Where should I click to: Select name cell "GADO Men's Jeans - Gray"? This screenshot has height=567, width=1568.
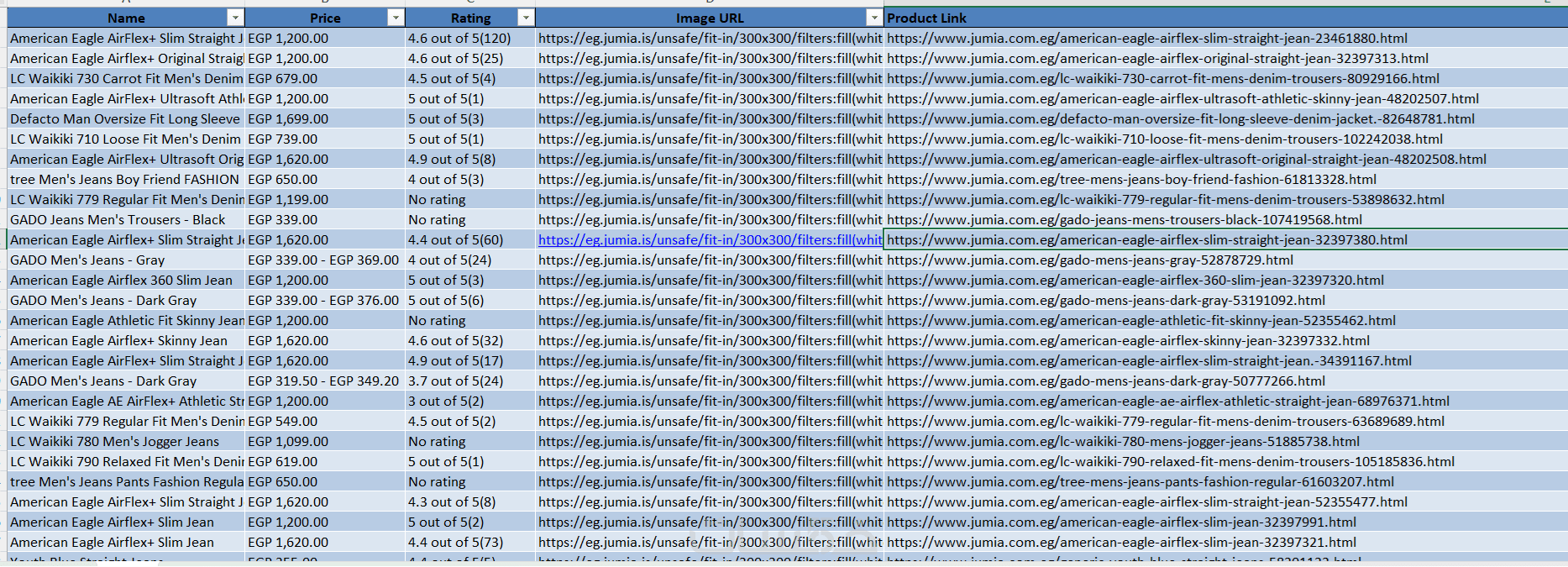126,260
